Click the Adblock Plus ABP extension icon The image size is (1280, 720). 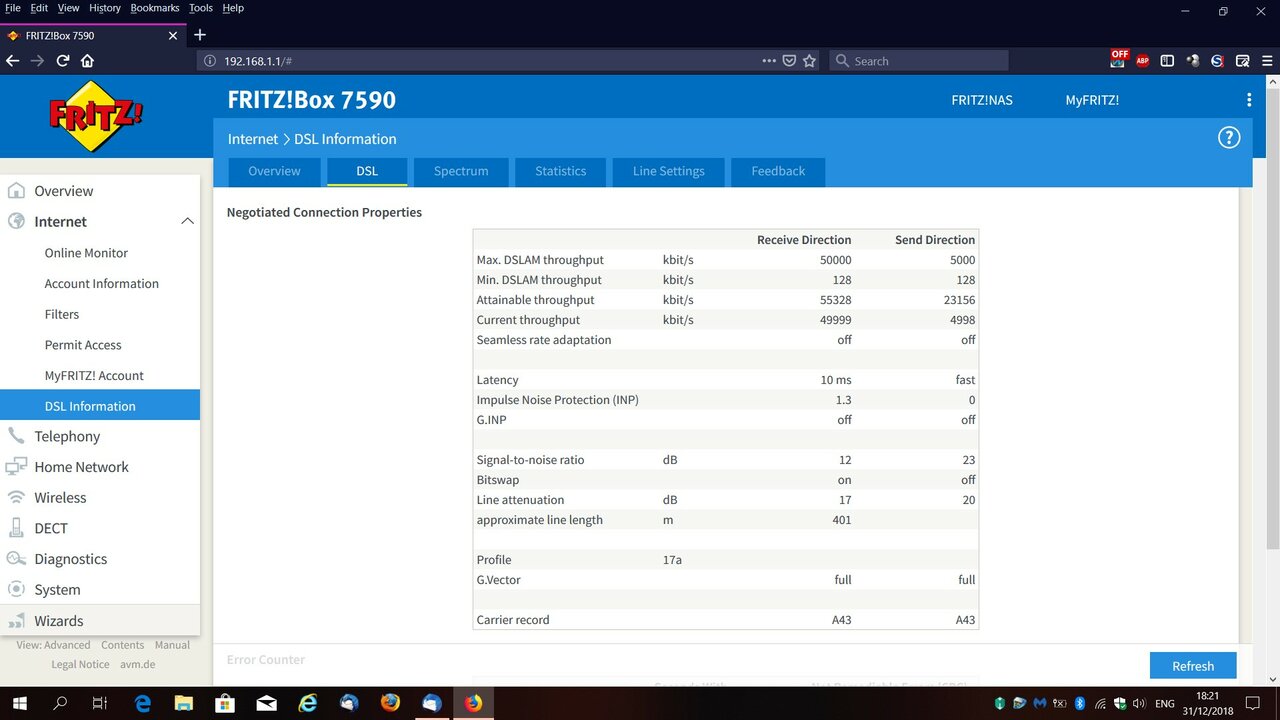click(x=1142, y=61)
